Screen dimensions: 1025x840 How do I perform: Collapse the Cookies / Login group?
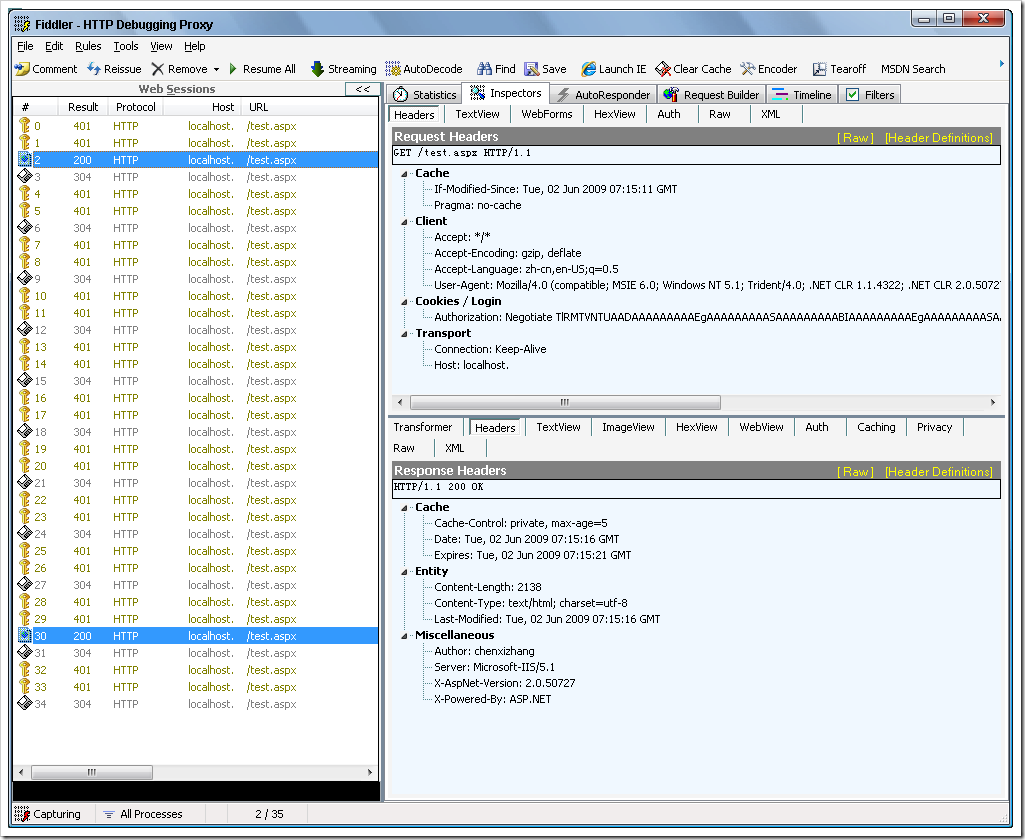click(x=404, y=302)
